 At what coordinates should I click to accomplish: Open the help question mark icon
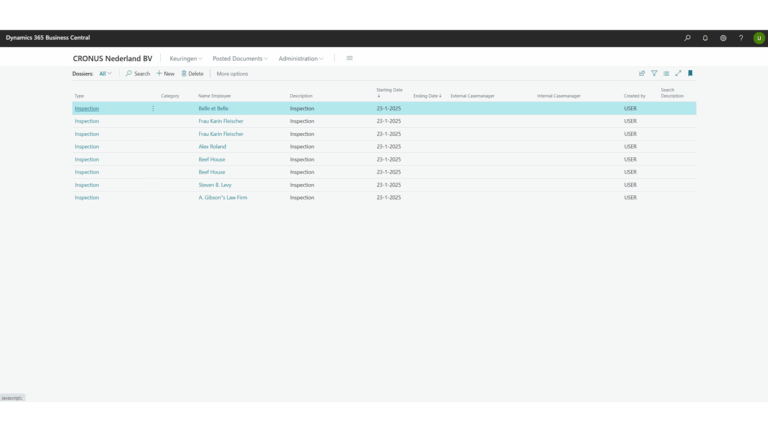[741, 38]
